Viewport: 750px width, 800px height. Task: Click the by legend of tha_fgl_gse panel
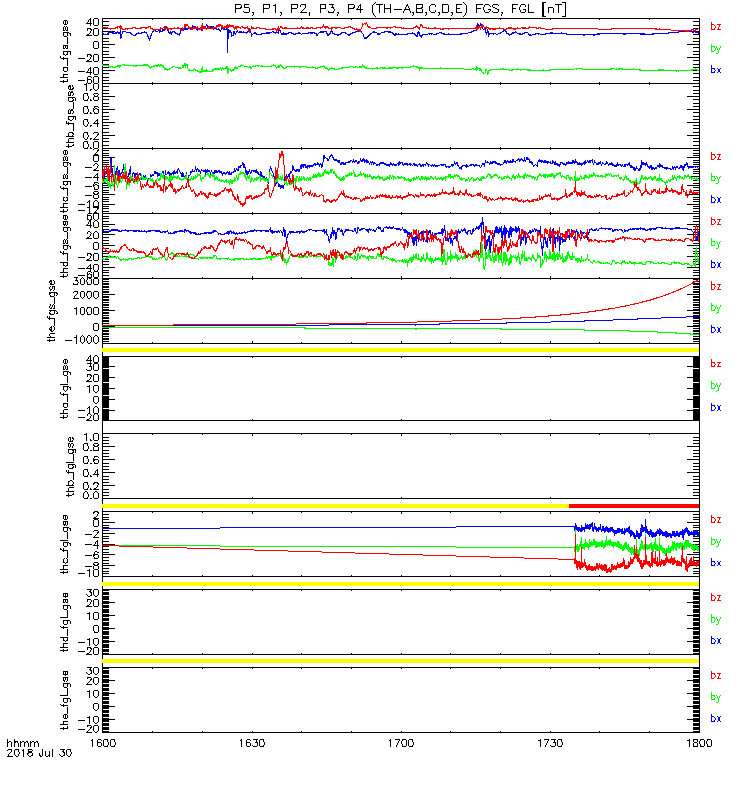(x=716, y=386)
